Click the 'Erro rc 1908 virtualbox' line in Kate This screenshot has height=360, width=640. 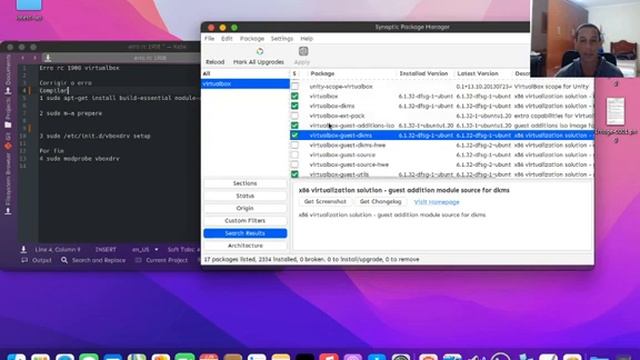tap(80, 68)
